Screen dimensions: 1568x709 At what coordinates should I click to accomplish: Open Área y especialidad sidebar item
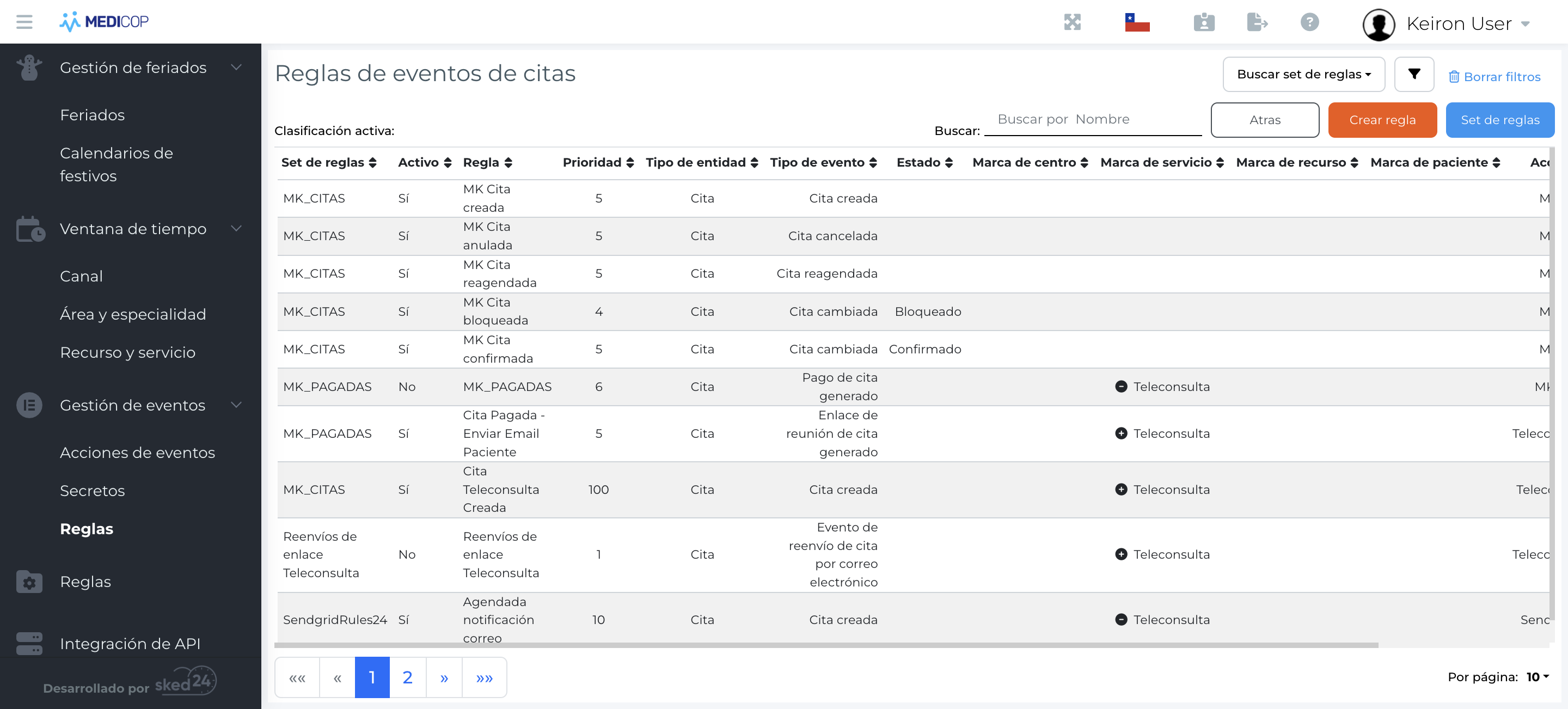[133, 315]
